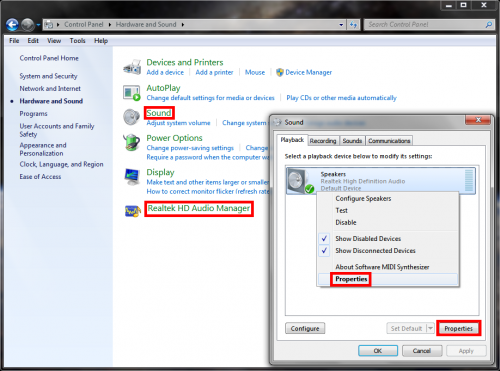Open Display heading link
This screenshot has width=500, height=371.
(160, 172)
